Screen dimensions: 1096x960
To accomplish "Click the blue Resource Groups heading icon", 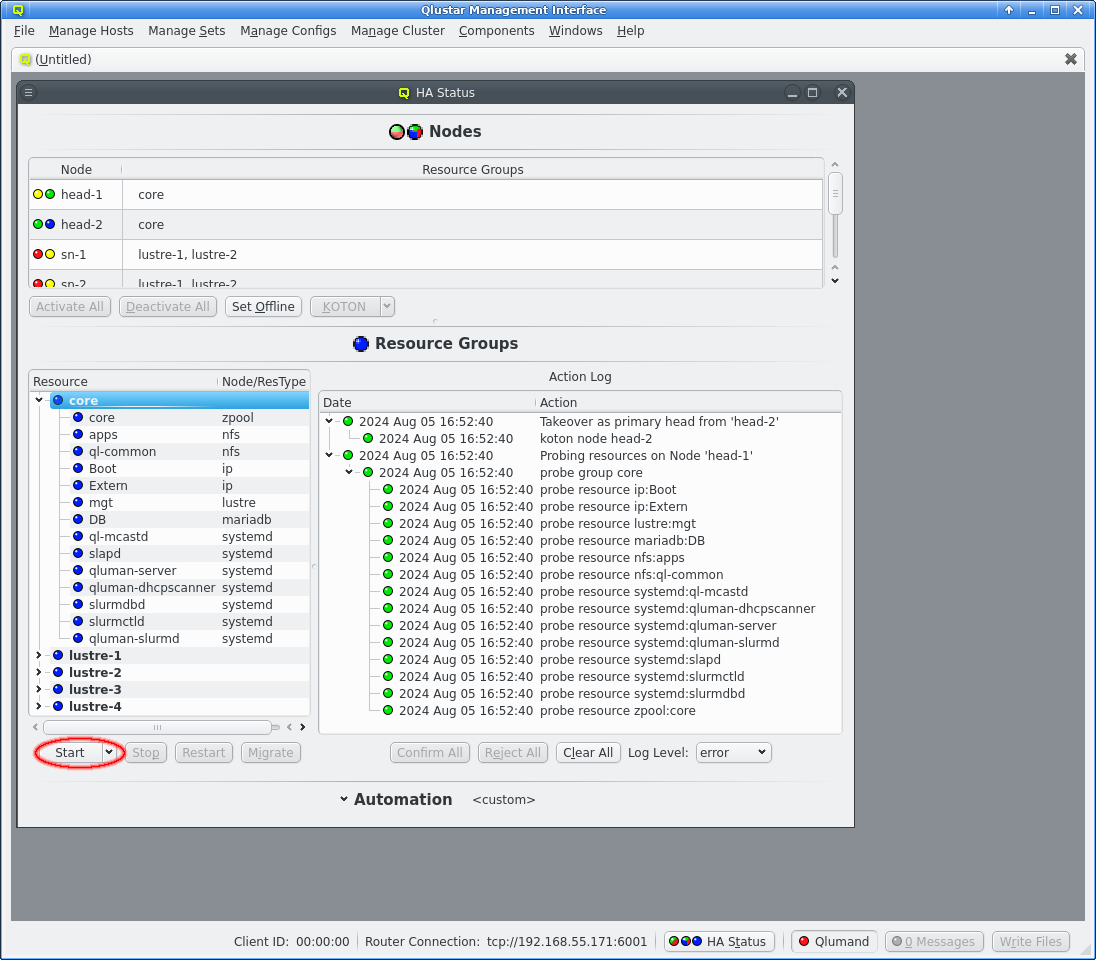I will pos(361,344).
